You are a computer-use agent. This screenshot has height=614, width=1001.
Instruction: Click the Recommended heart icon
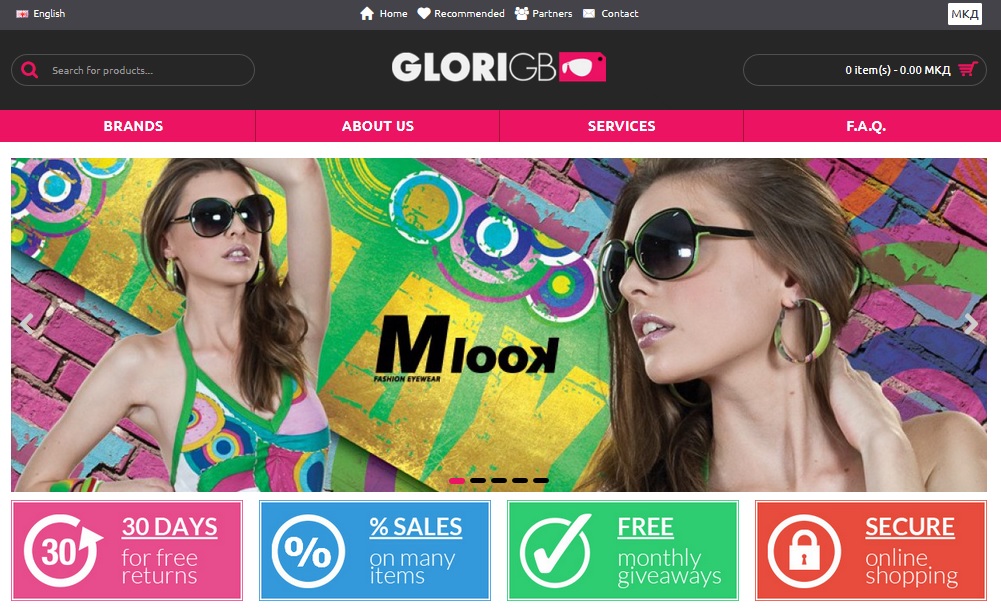pos(424,13)
